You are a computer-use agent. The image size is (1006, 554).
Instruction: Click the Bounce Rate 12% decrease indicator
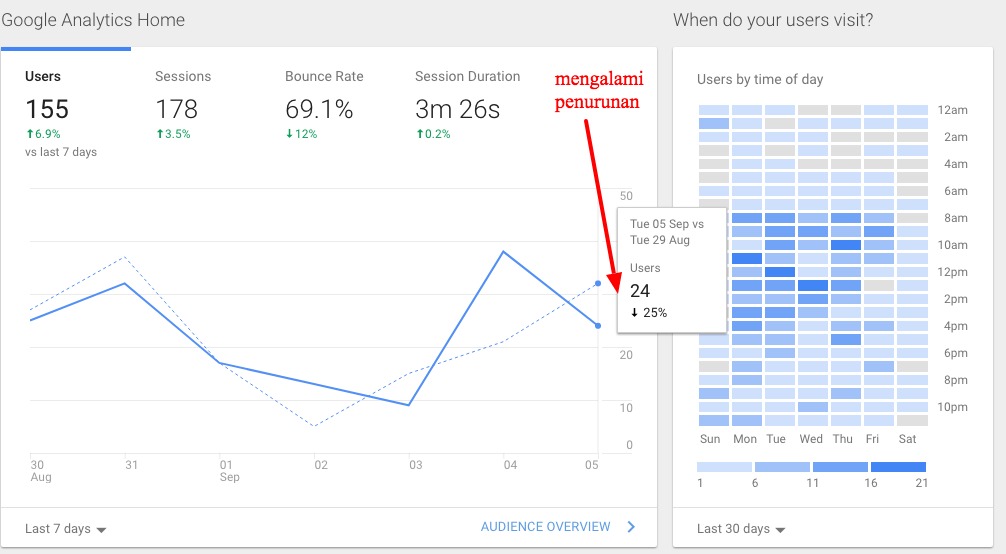point(303,134)
